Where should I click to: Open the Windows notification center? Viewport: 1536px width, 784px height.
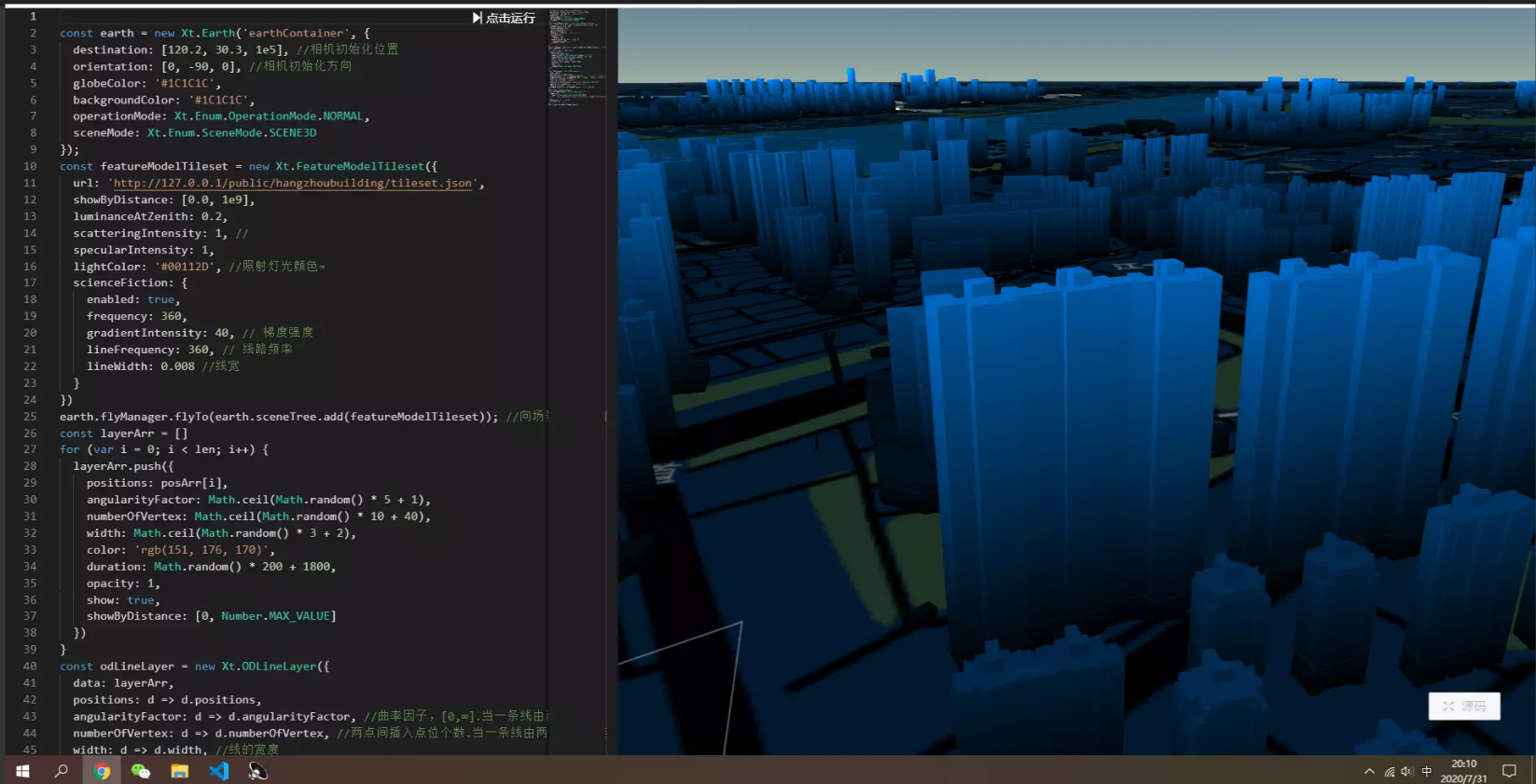tap(1510, 771)
